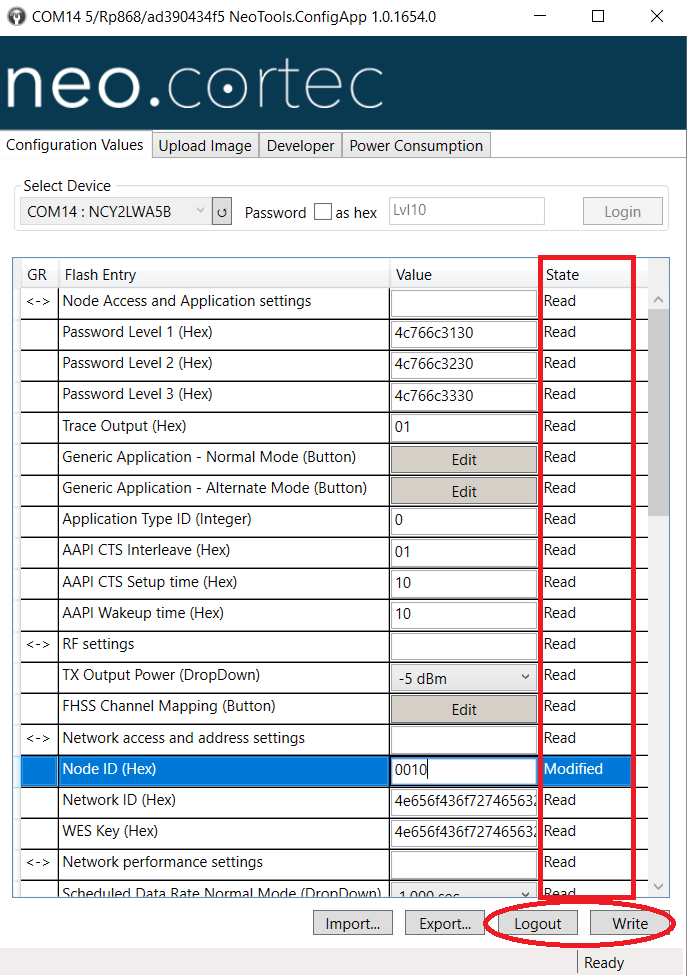Click the scroll up arrow of the table

(658, 300)
